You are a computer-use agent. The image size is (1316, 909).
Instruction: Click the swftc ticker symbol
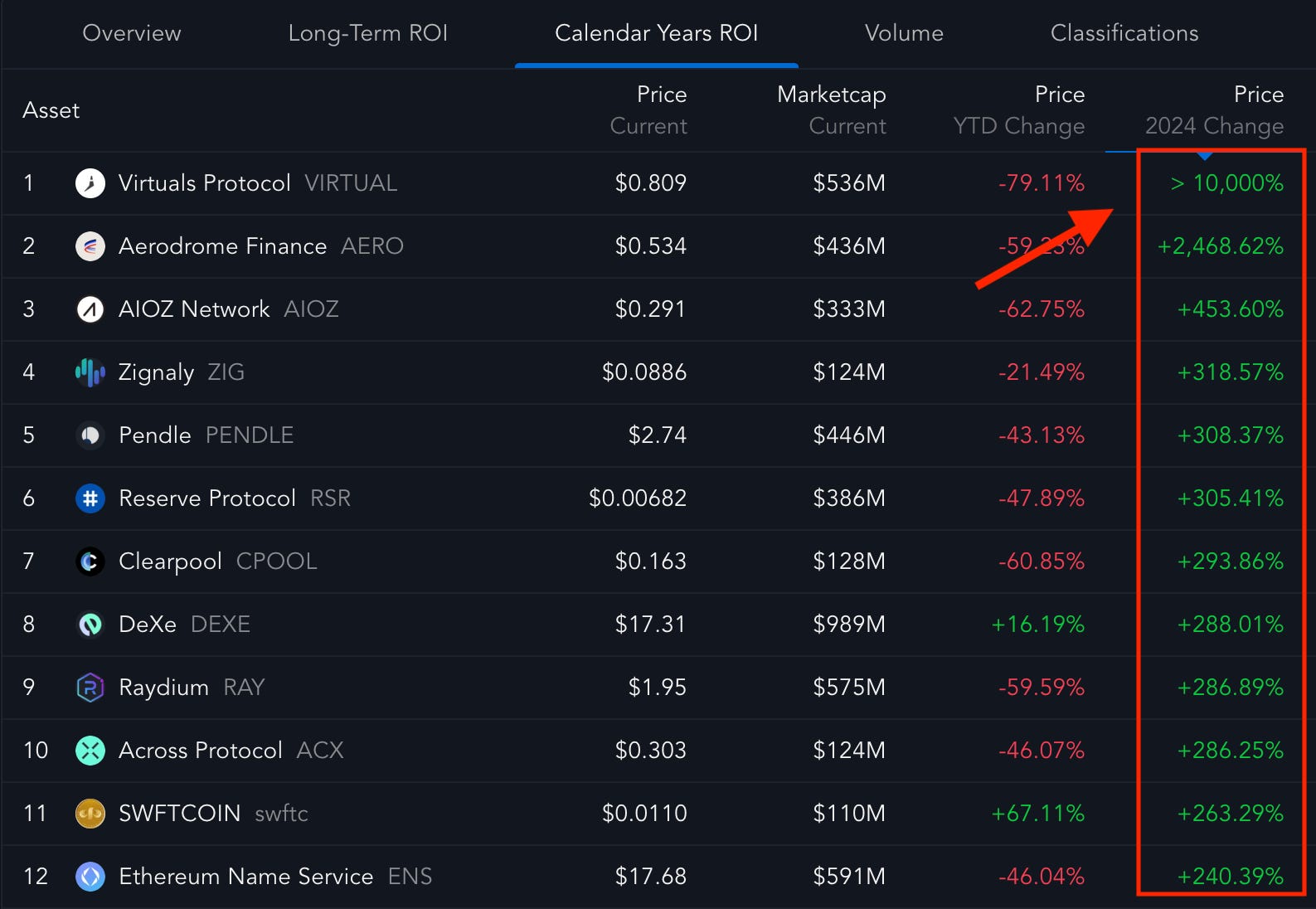(281, 813)
